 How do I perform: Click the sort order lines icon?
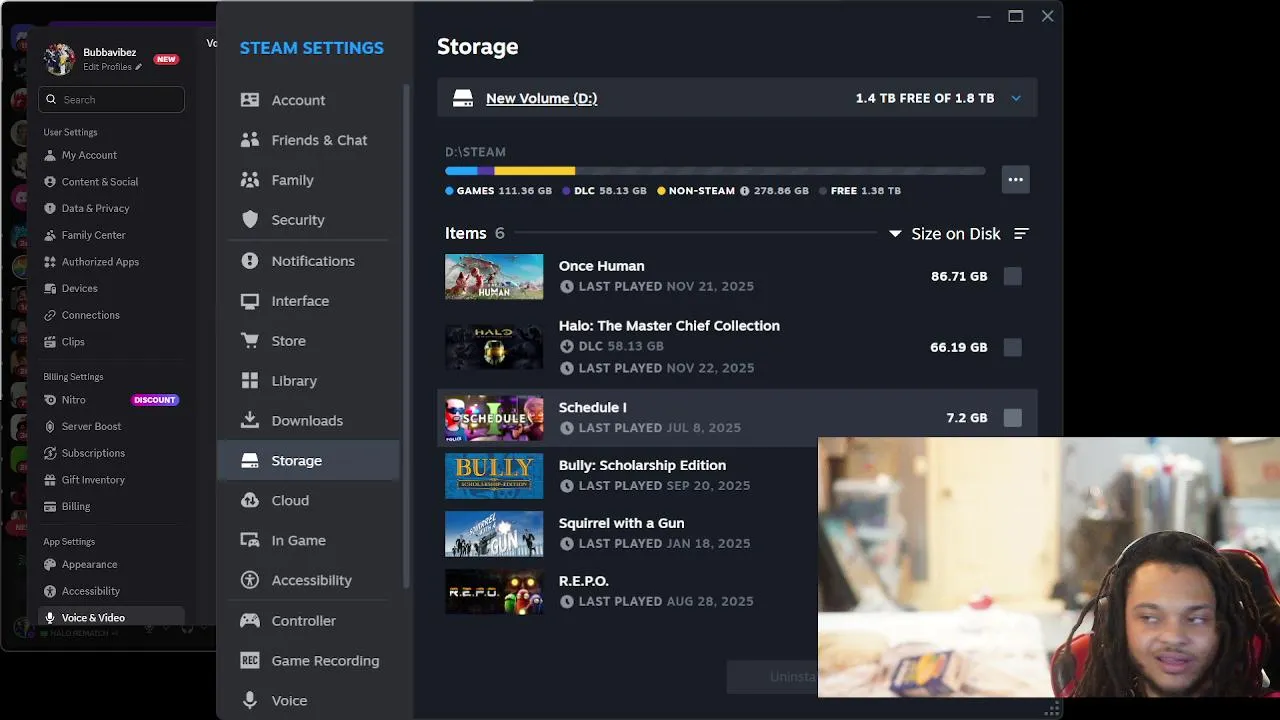click(x=1021, y=233)
